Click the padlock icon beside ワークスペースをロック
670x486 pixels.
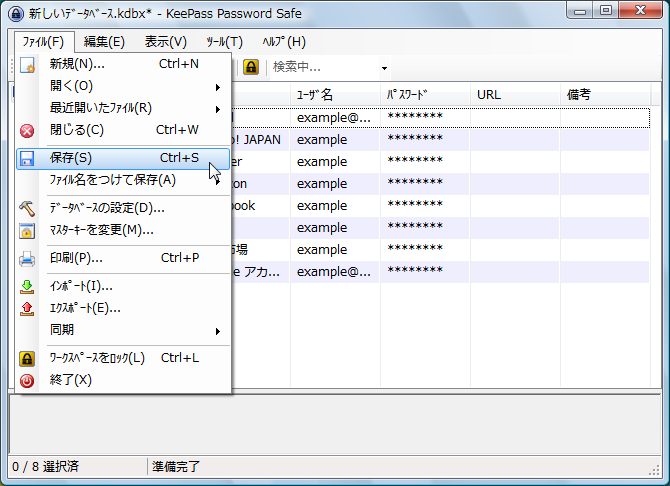[27, 359]
